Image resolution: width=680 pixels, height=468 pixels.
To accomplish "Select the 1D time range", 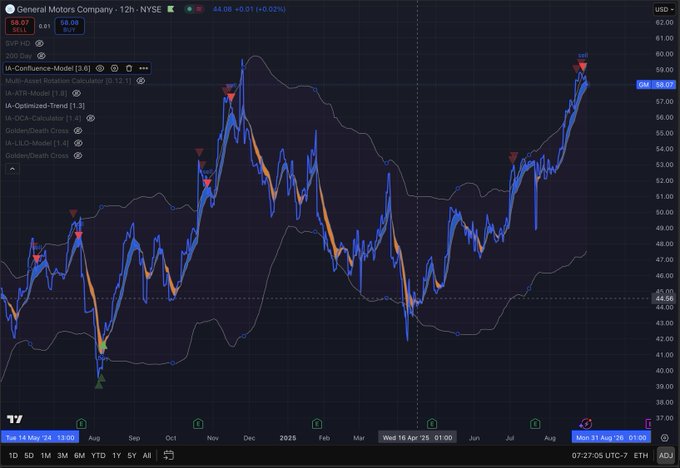I will (x=13, y=455).
